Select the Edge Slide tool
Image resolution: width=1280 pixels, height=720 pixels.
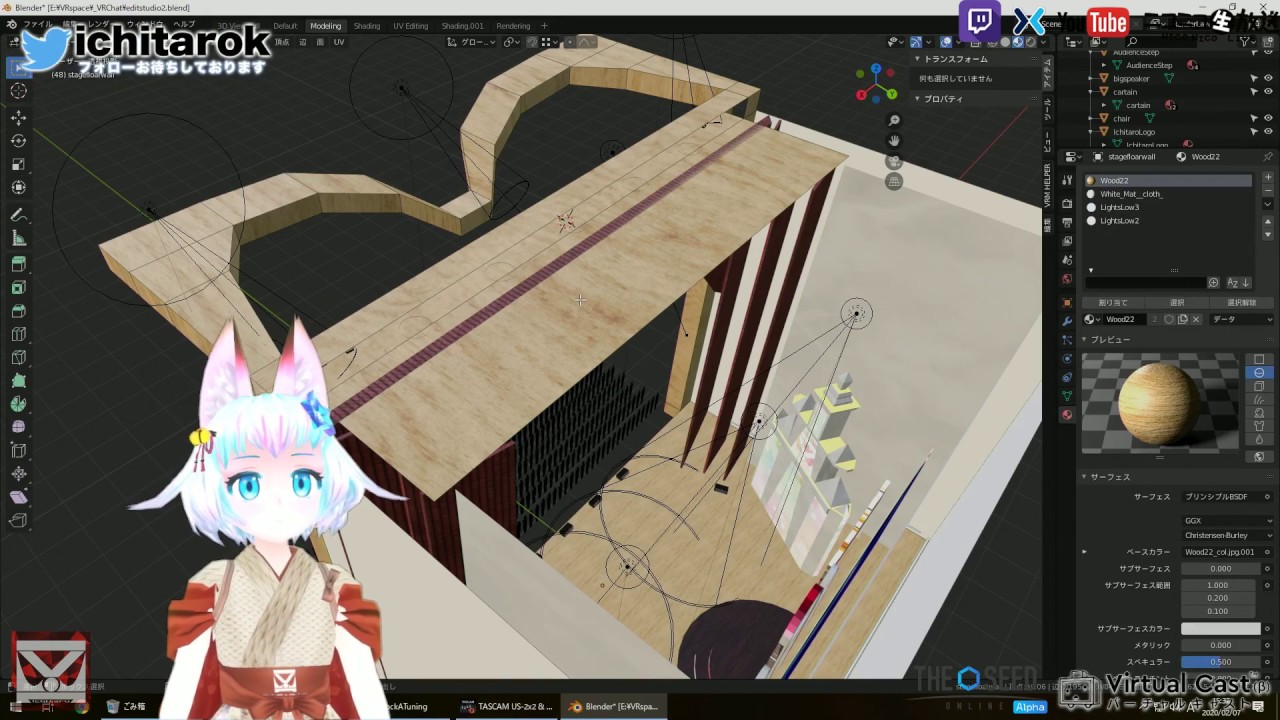(x=18, y=451)
